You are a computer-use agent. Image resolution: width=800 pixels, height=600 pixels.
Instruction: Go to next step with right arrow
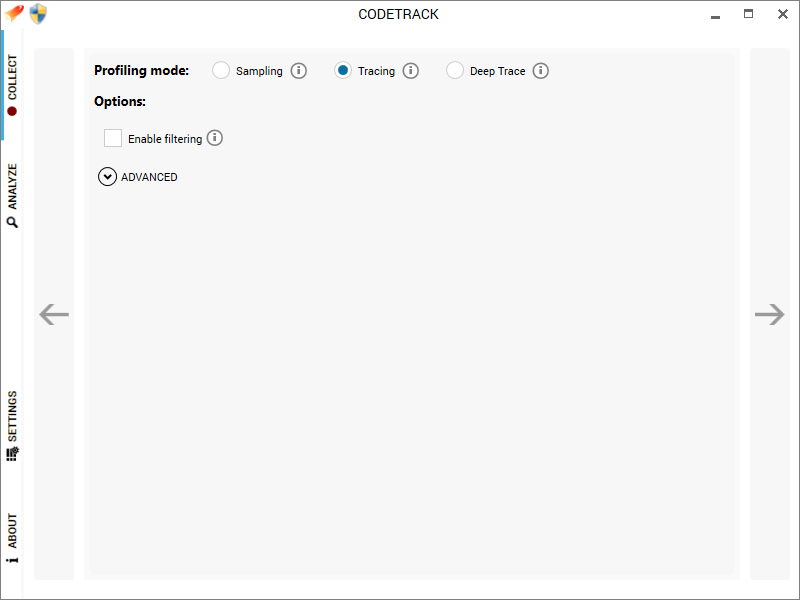769,314
